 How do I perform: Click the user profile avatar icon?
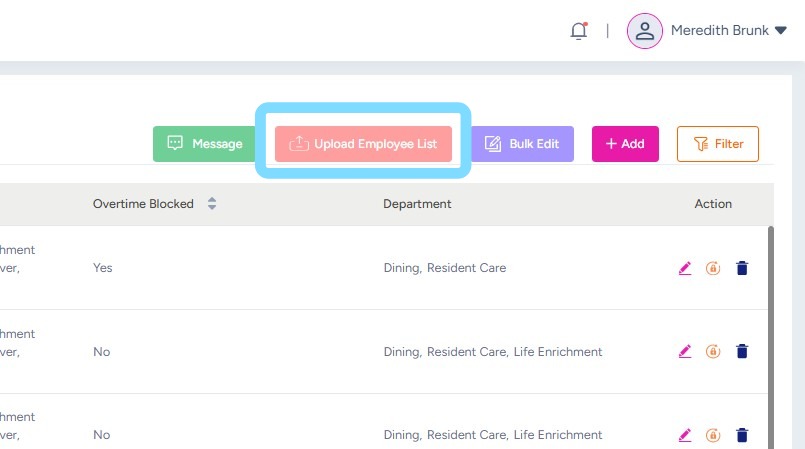tap(645, 31)
